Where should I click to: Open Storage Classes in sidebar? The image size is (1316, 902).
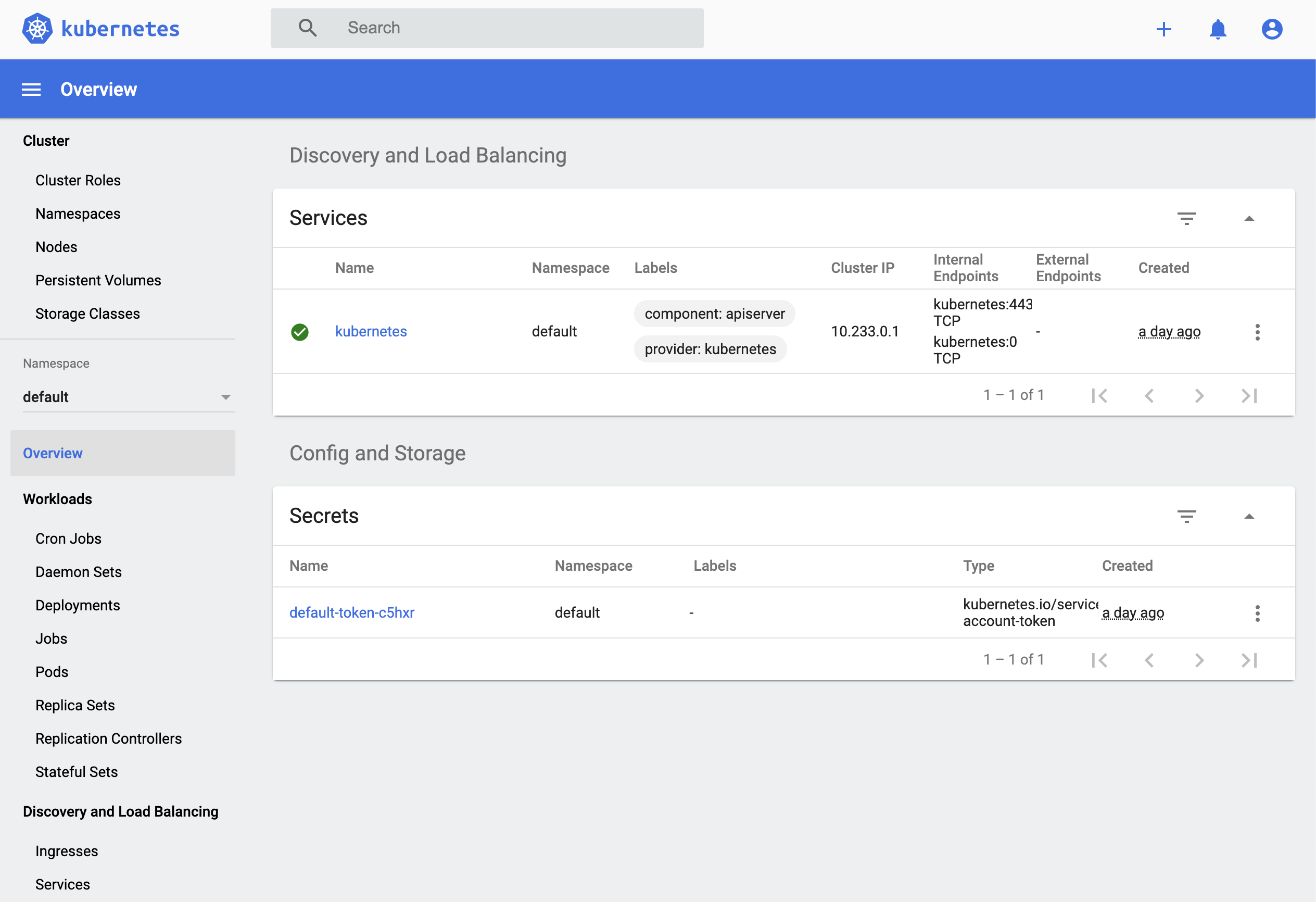coord(88,314)
